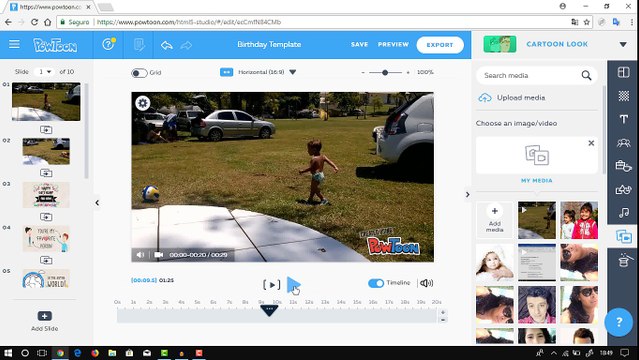Click Add media tile
This screenshot has height=360, width=639.
(x=494, y=219)
